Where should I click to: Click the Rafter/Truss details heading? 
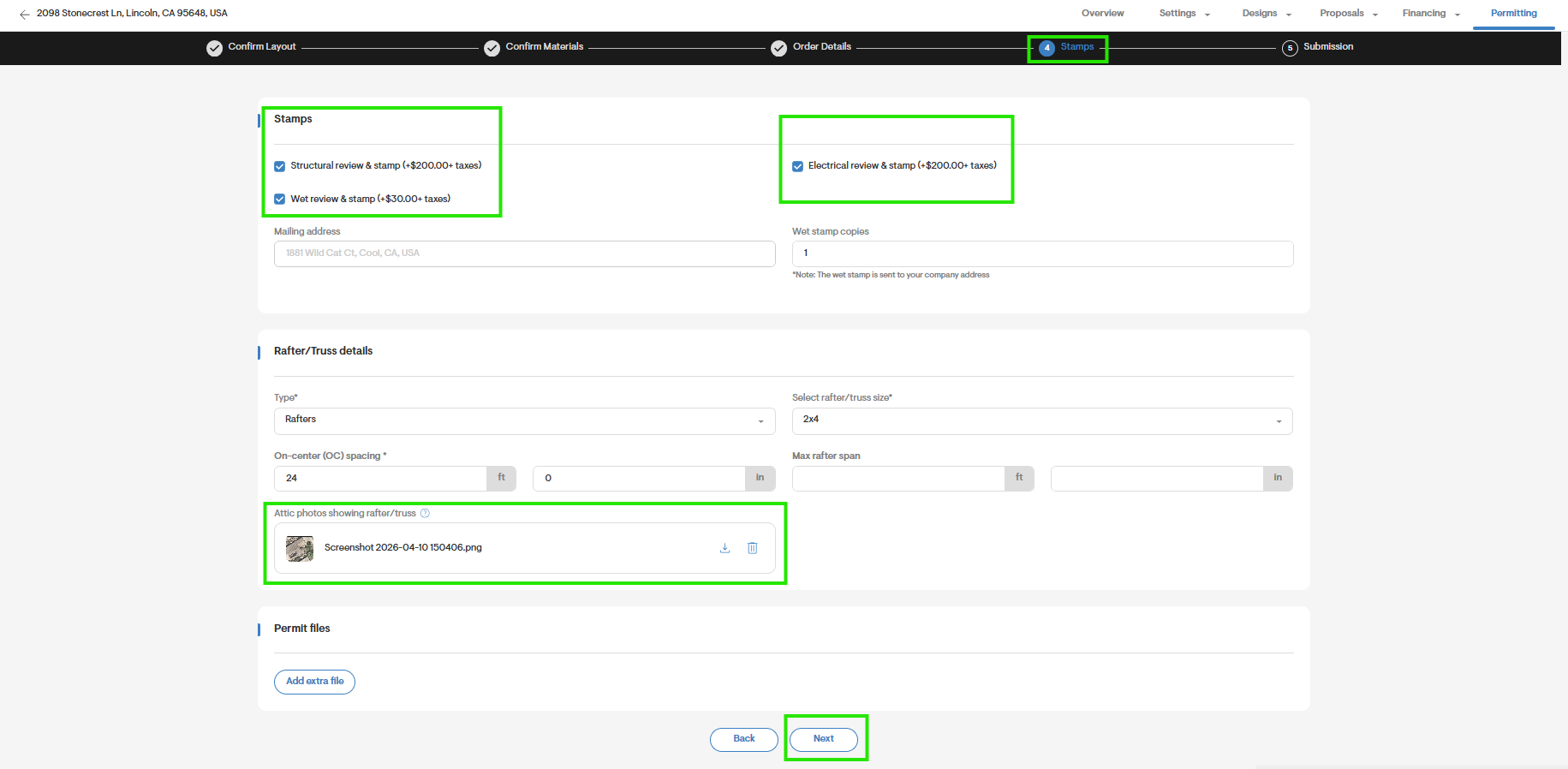pyautogui.click(x=323, y=351)
